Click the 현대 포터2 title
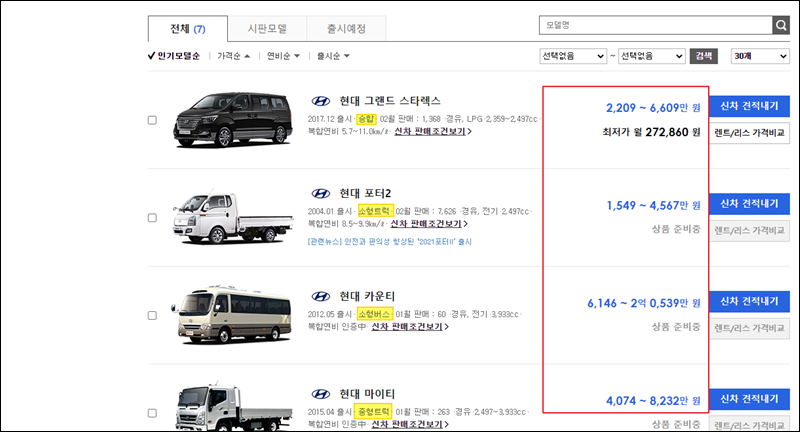This screenshot has height=432, width=800. pos(365,193)
